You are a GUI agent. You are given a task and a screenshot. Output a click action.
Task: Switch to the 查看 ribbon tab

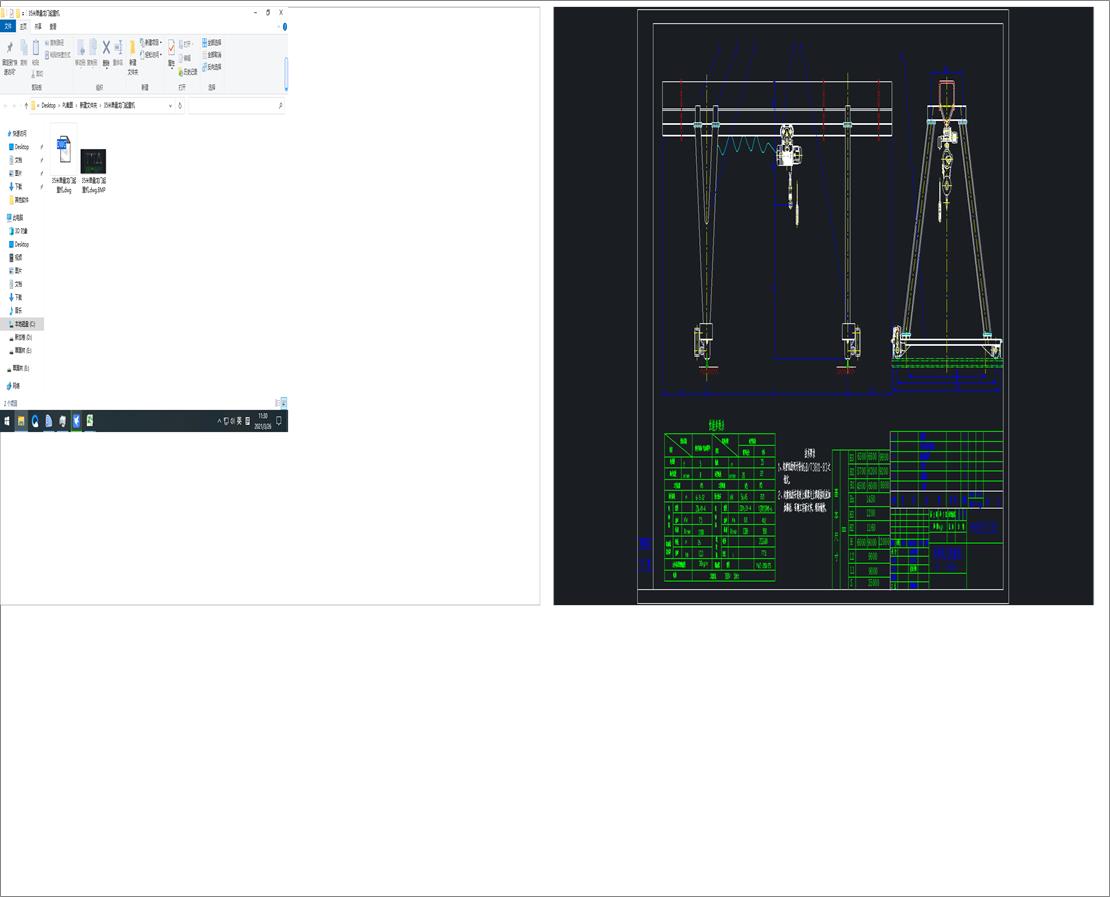tap(51, 26)
